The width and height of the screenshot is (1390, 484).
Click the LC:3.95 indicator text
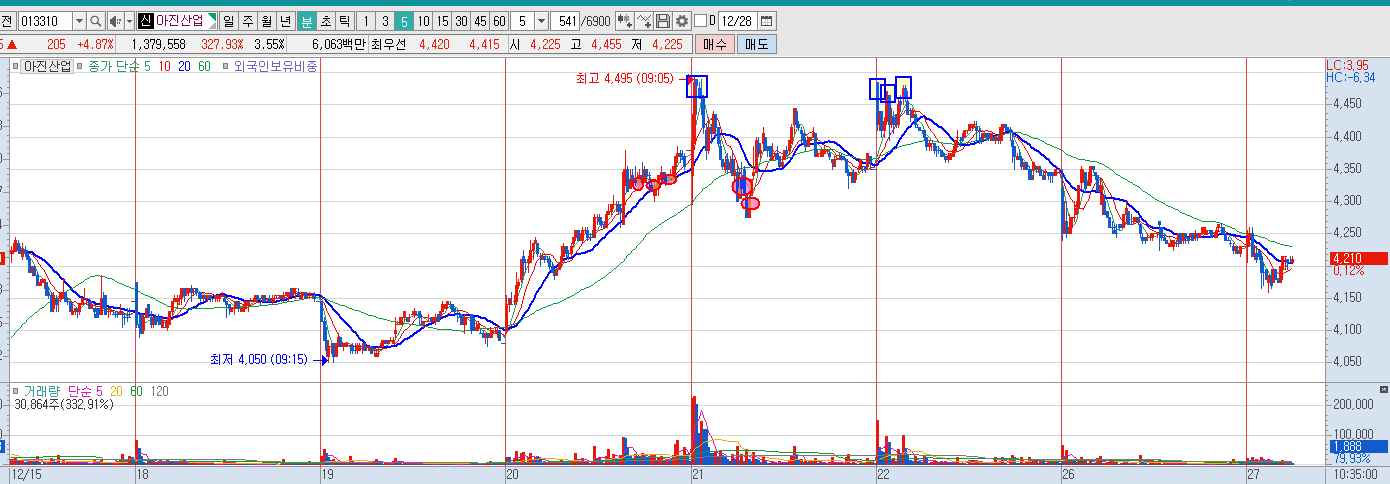(1347, 65)
